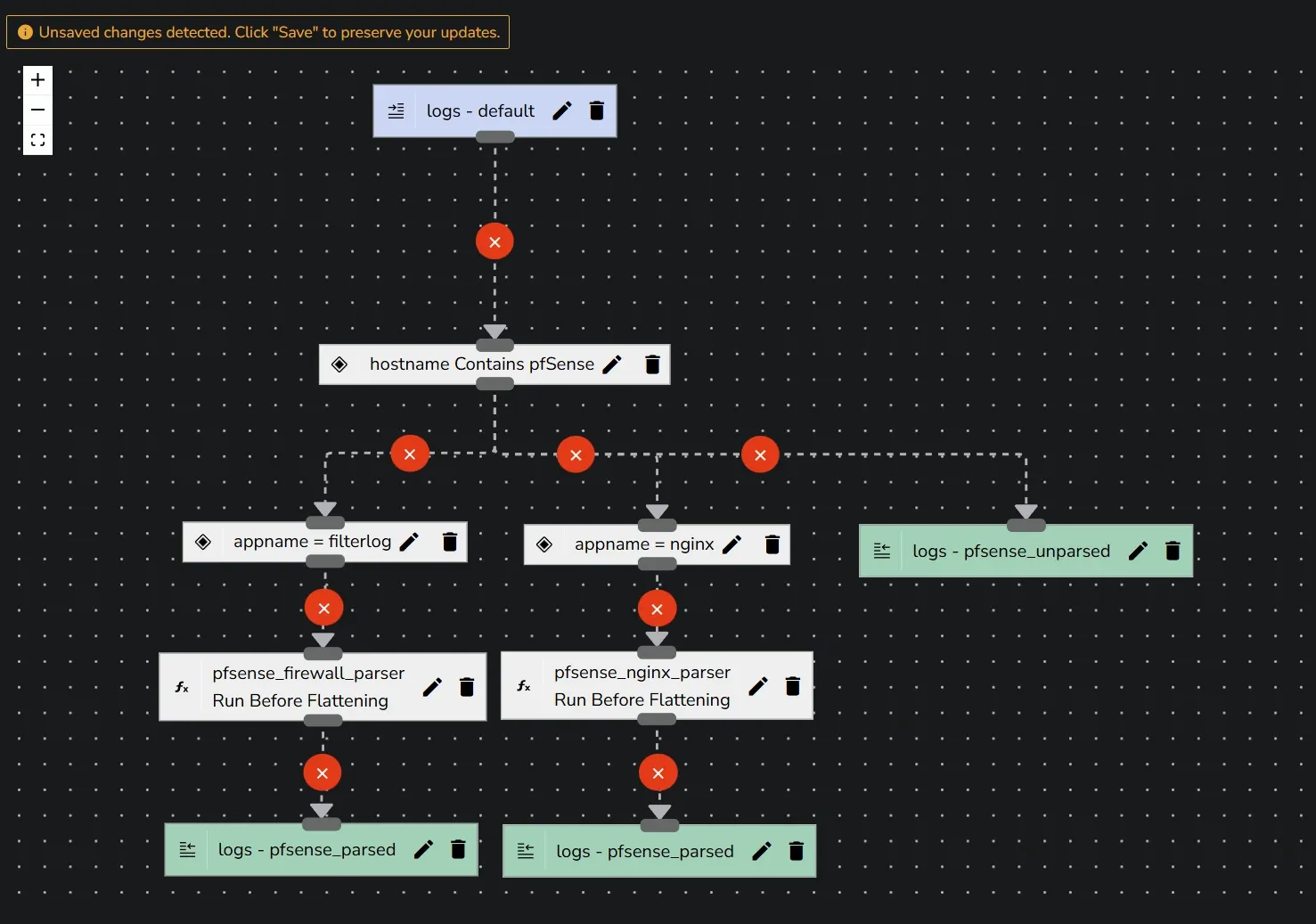1316x924 pixels.
Task: Edit the appname = nginx filter node
Action: [x=732, y=544]
